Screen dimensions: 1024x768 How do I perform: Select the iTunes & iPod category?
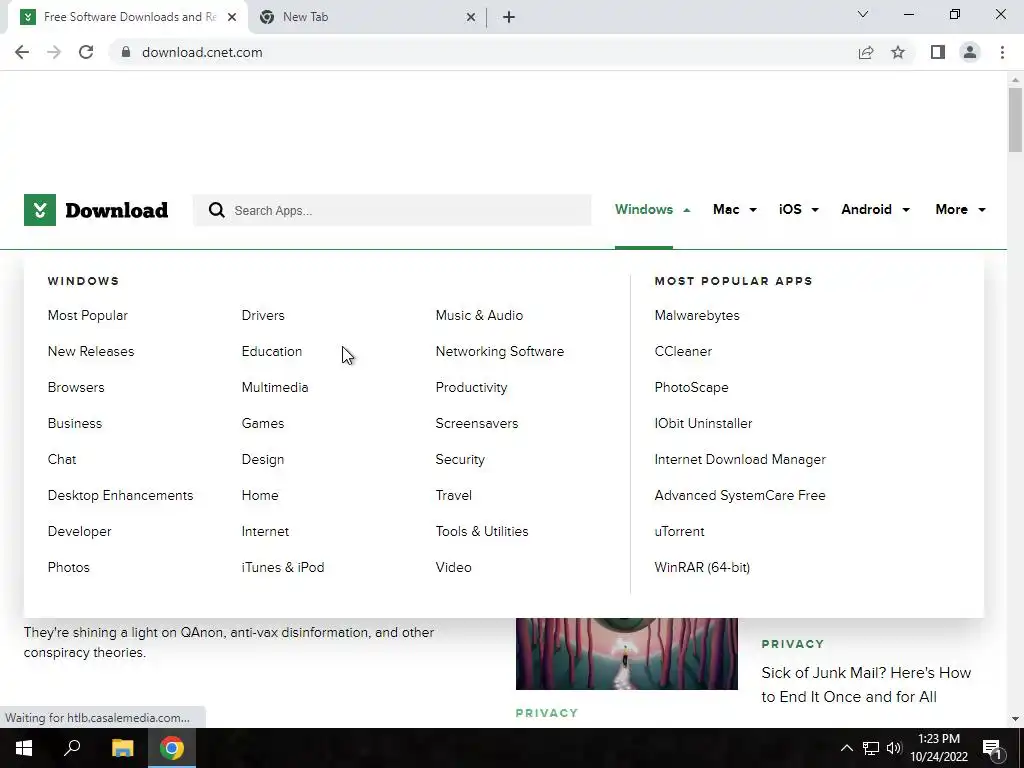tap(283, 568)
